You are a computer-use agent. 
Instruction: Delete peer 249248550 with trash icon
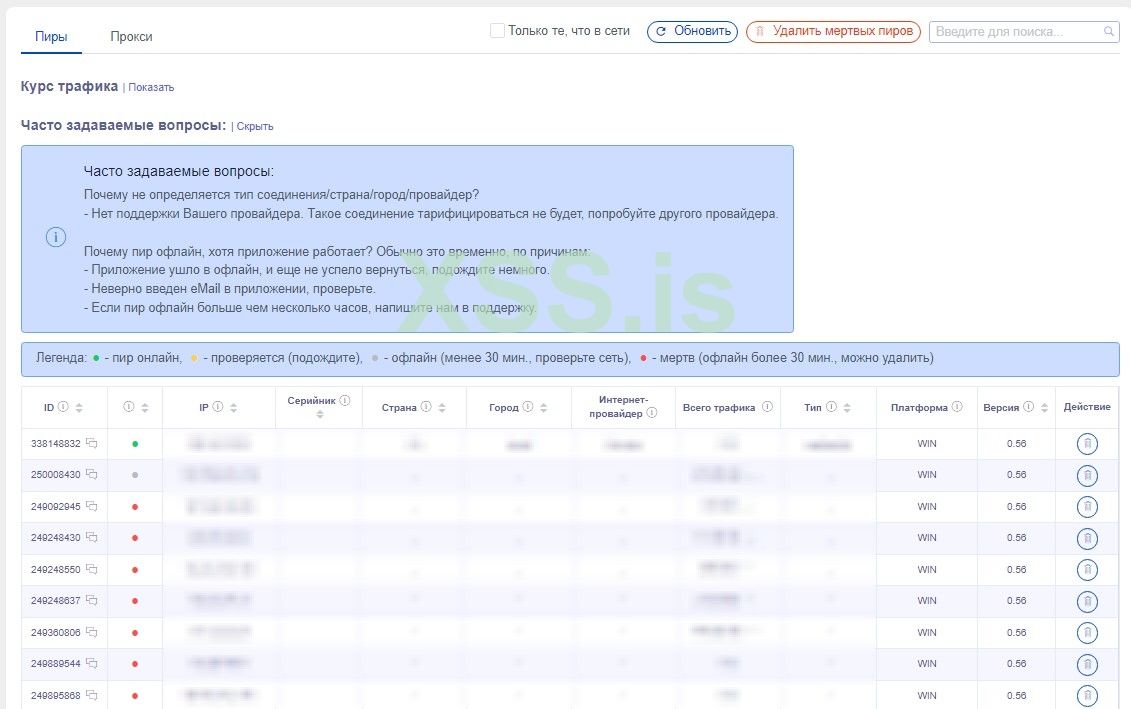tap(1087, 570)
